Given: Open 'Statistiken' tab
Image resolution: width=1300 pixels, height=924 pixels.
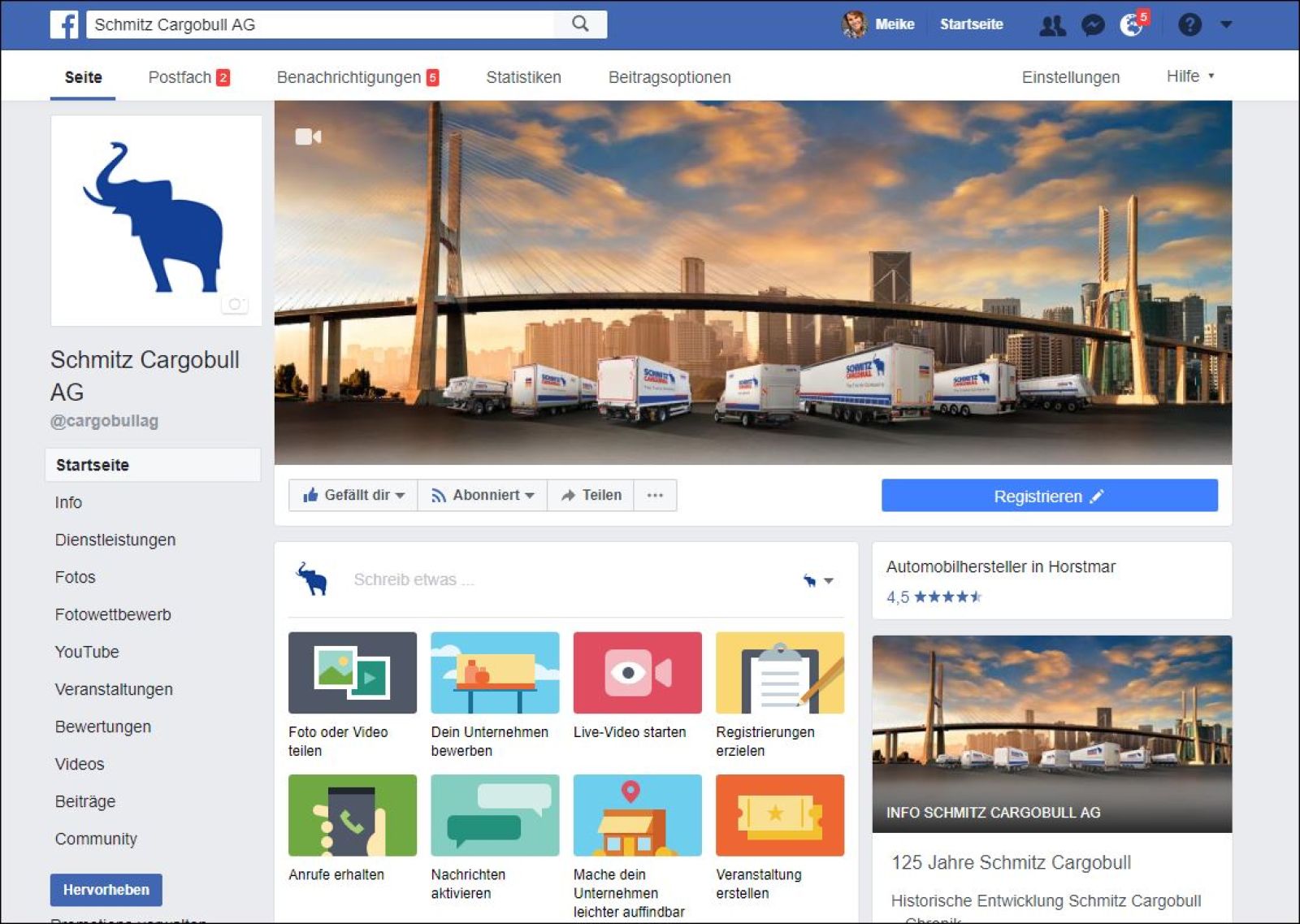Looking at the screenshot, I should pyautogui.click(x=523, y=77).
